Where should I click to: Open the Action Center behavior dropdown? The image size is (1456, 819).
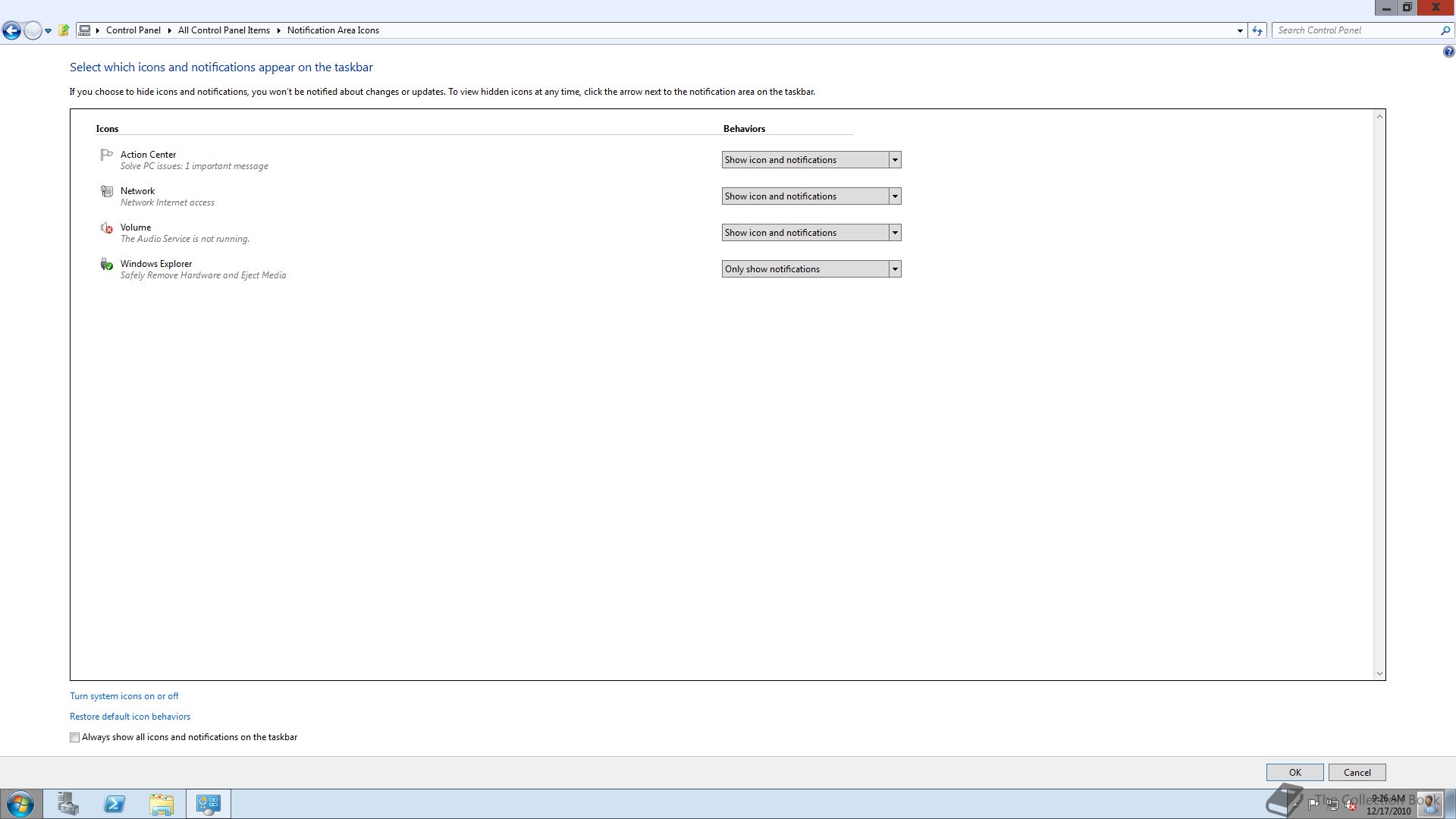(x=811, y=160)
